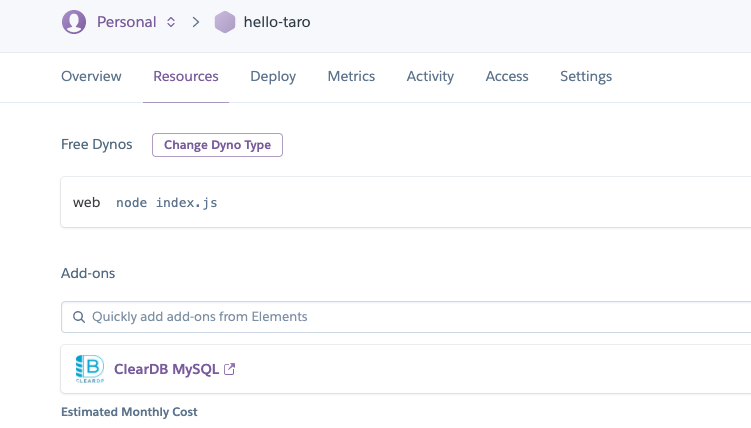Click the Change Dyno Type button
The width and height of the screenshot is (751, 428).
pos(217,145)
